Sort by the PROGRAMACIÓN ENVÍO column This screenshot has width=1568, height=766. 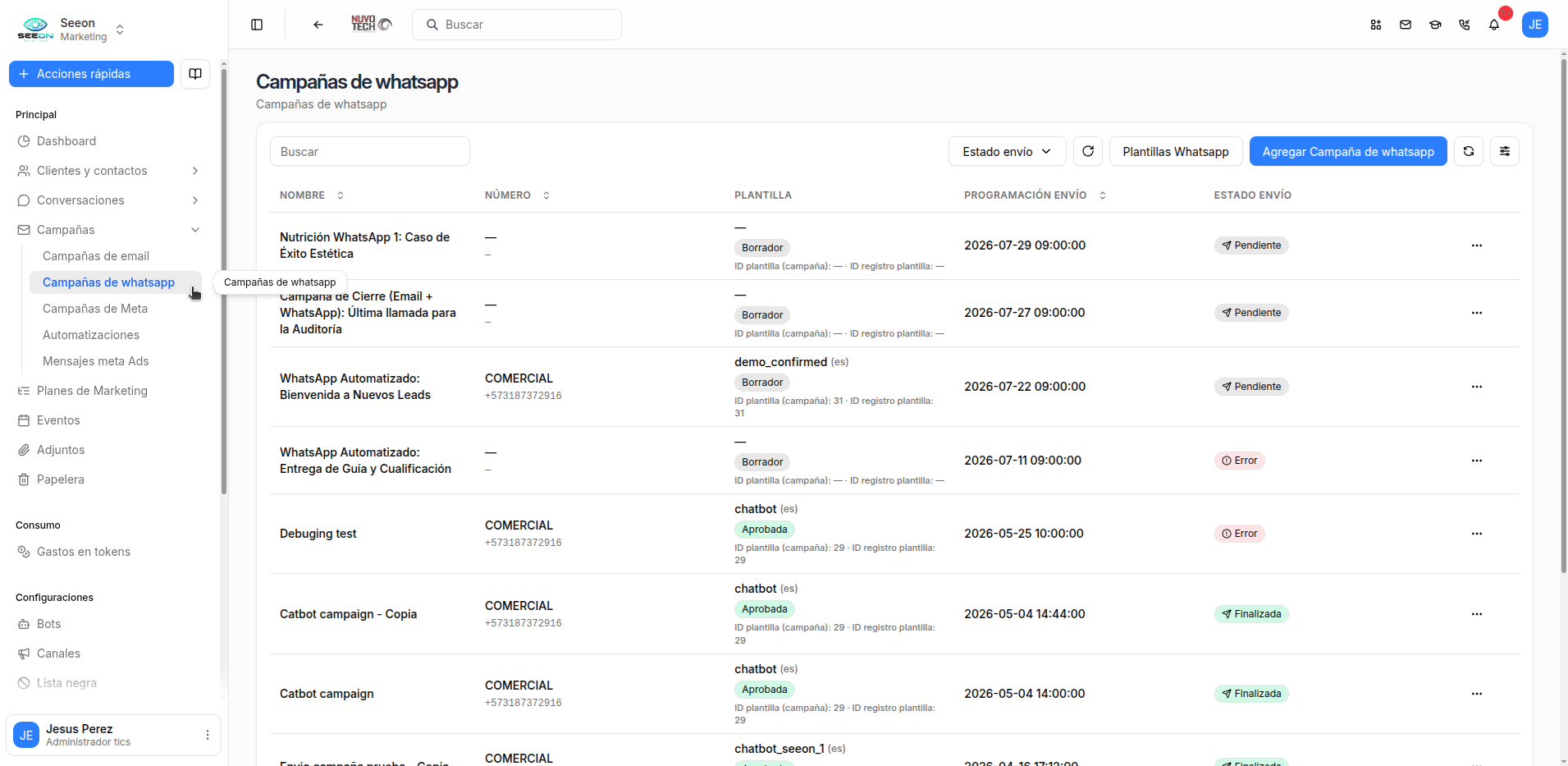pyautogui.click(x=1035, y=195)
